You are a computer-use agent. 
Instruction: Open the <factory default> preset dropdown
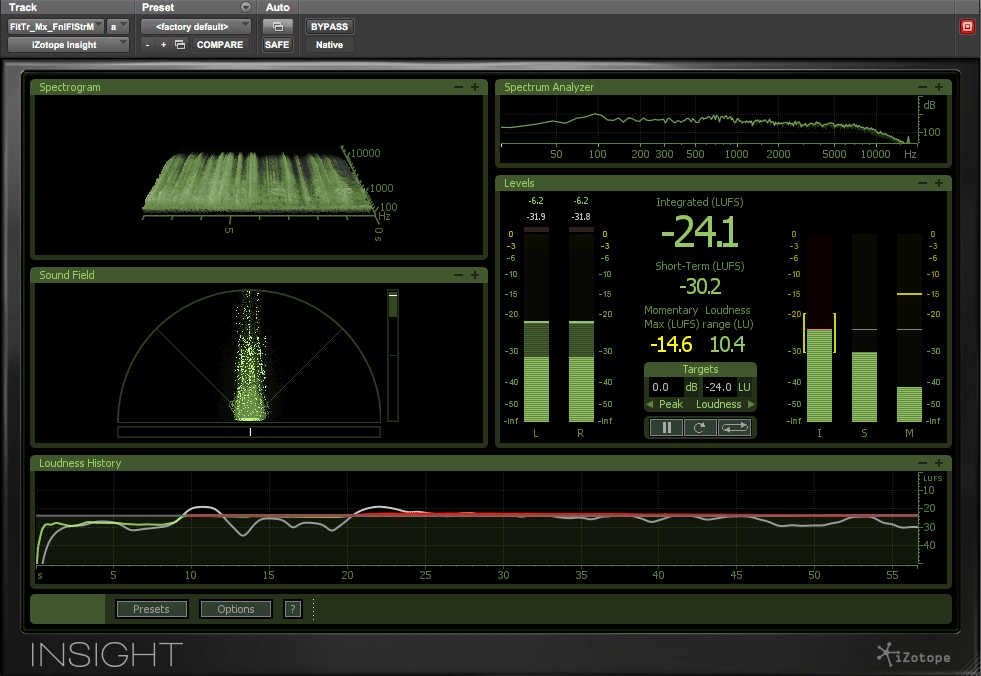tap(195, 26)
